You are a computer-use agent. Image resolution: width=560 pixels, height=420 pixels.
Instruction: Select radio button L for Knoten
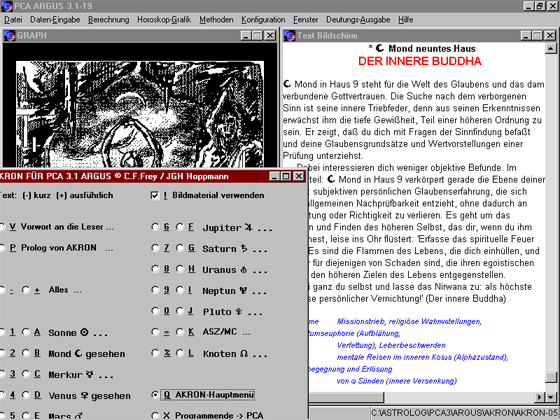pyautogui.click(x=180, y=353)
